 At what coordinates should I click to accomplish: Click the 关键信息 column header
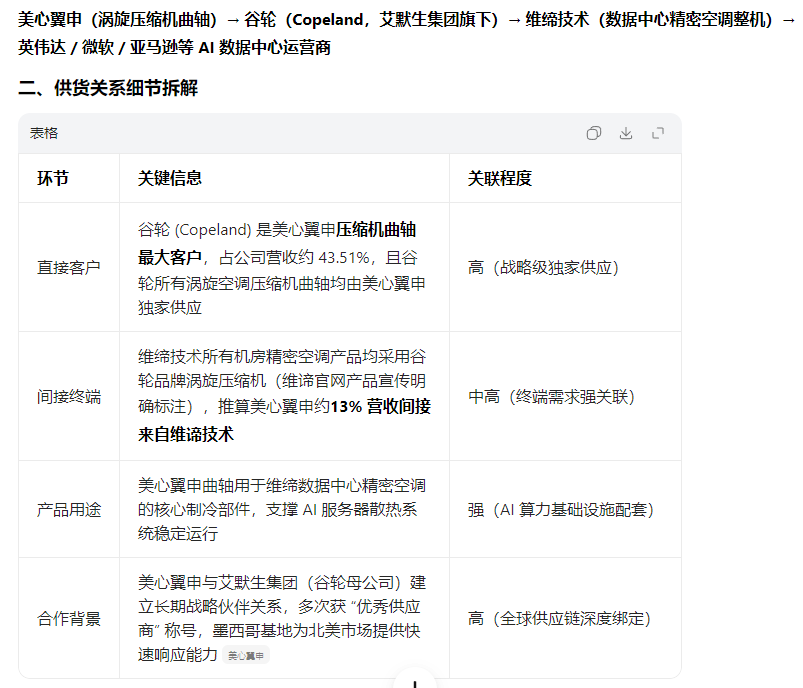[x=170, y=178]
